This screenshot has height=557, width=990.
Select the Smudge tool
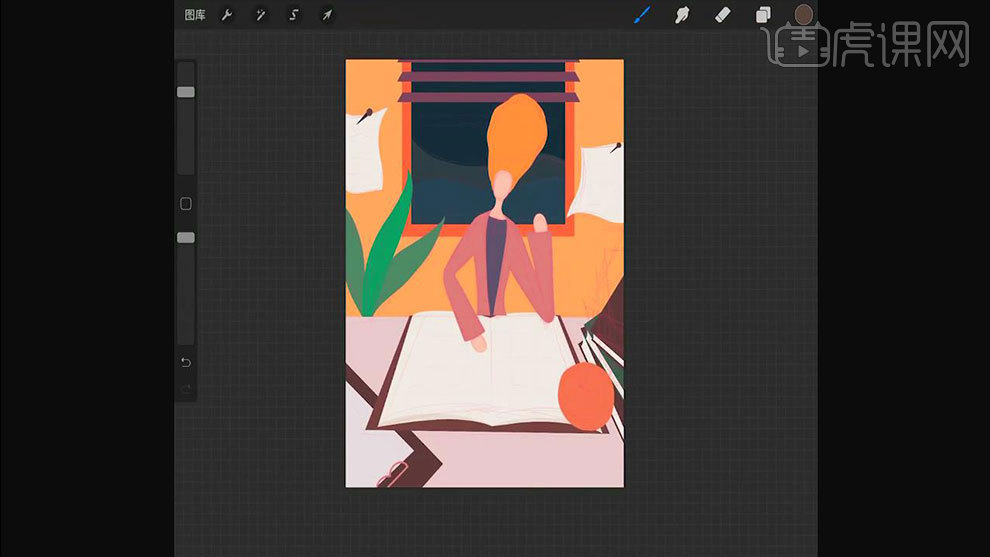(x=682, y=15)
